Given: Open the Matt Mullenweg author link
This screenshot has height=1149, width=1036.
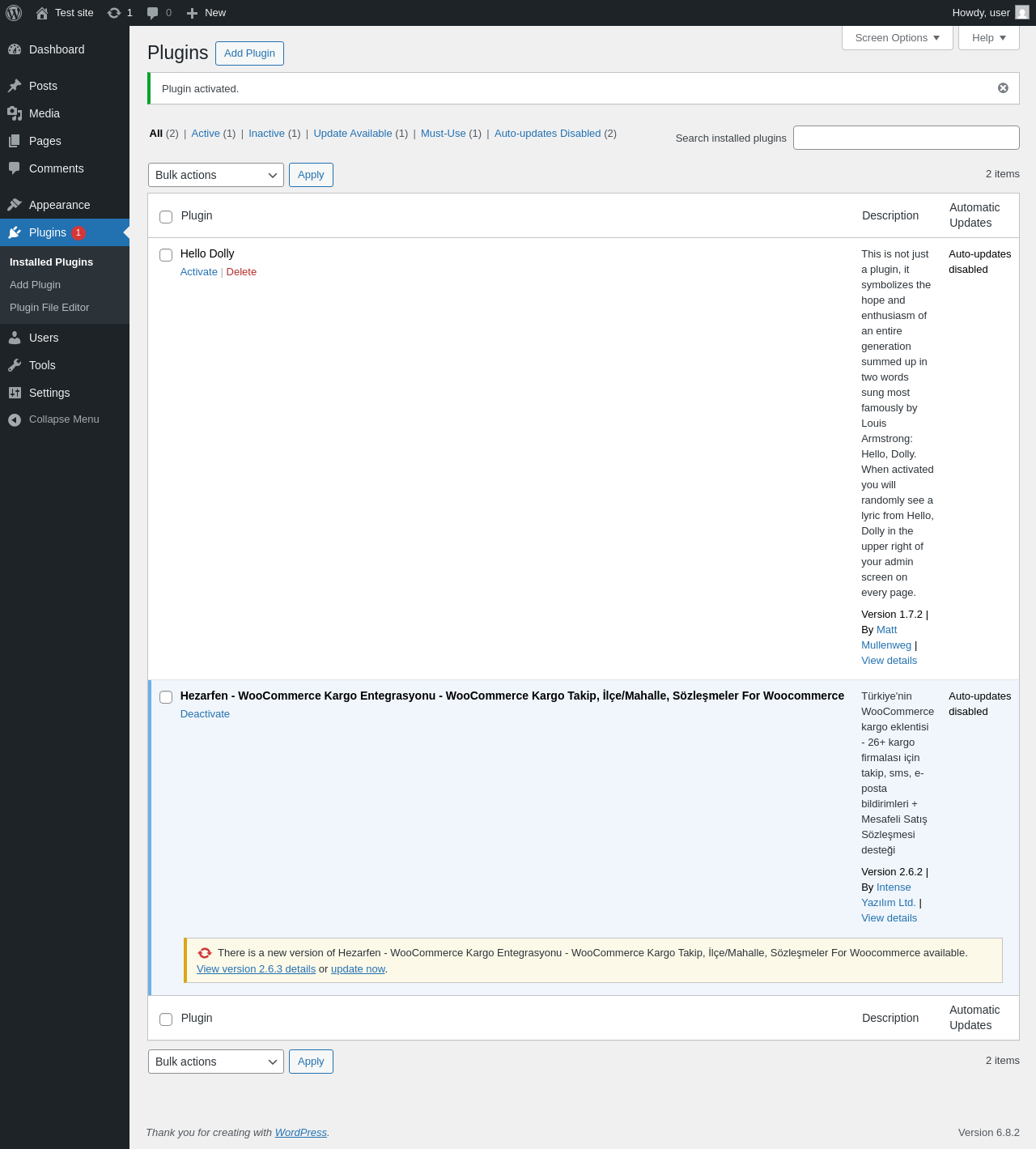Looking at the screenshot, I should click(886, 637).
